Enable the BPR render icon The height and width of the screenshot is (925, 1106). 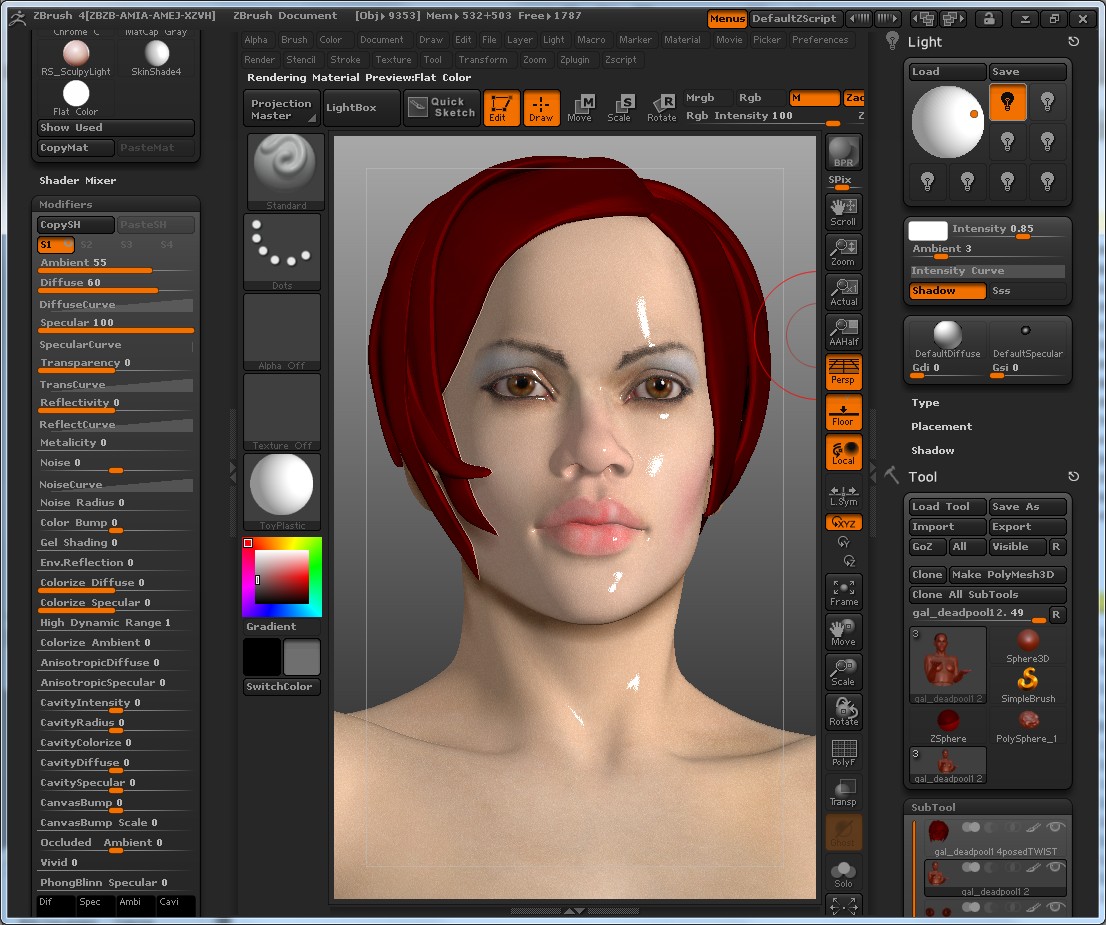[x=843, y=152]
